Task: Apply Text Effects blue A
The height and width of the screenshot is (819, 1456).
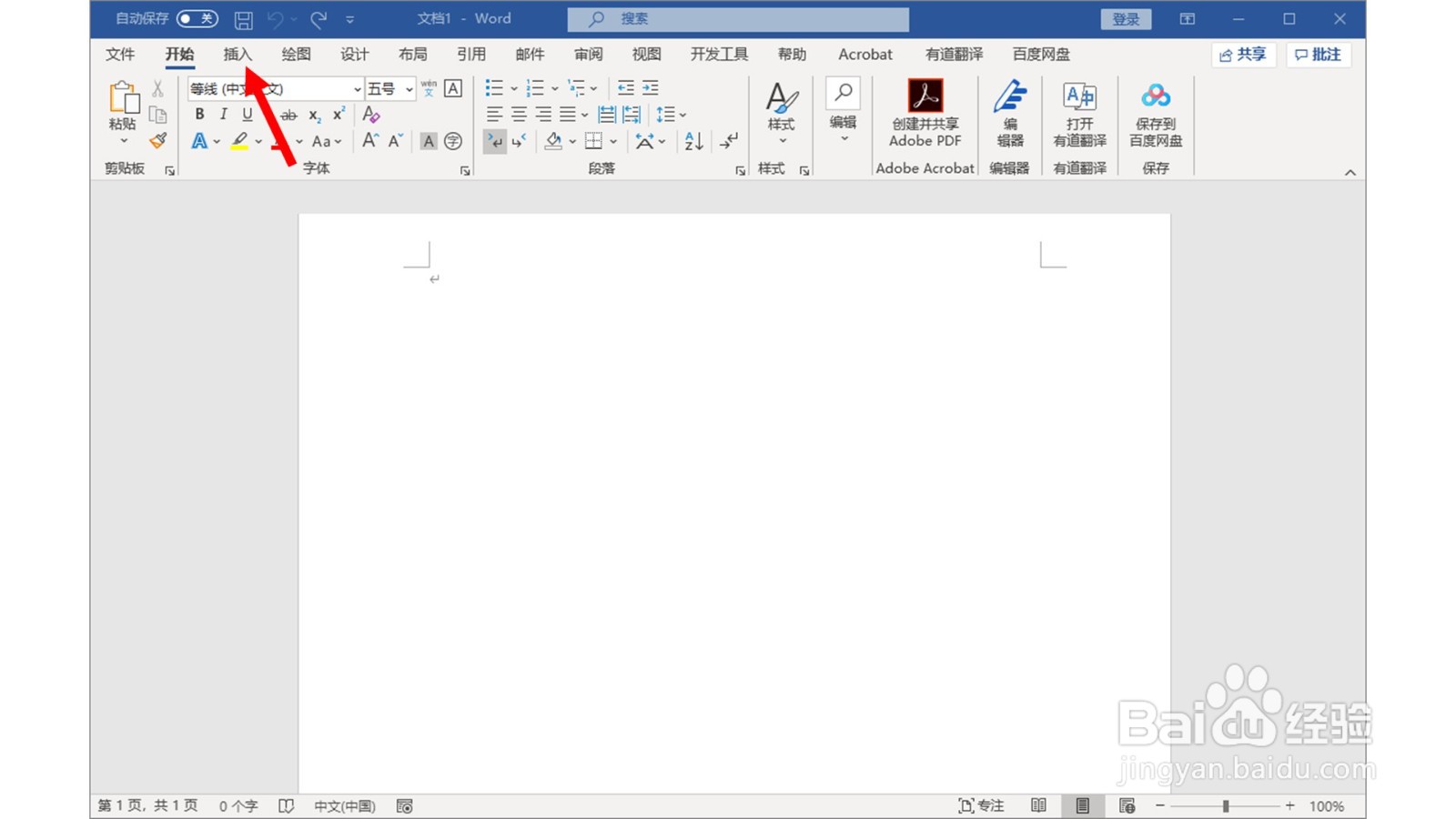Action: (x=199, y=141)
